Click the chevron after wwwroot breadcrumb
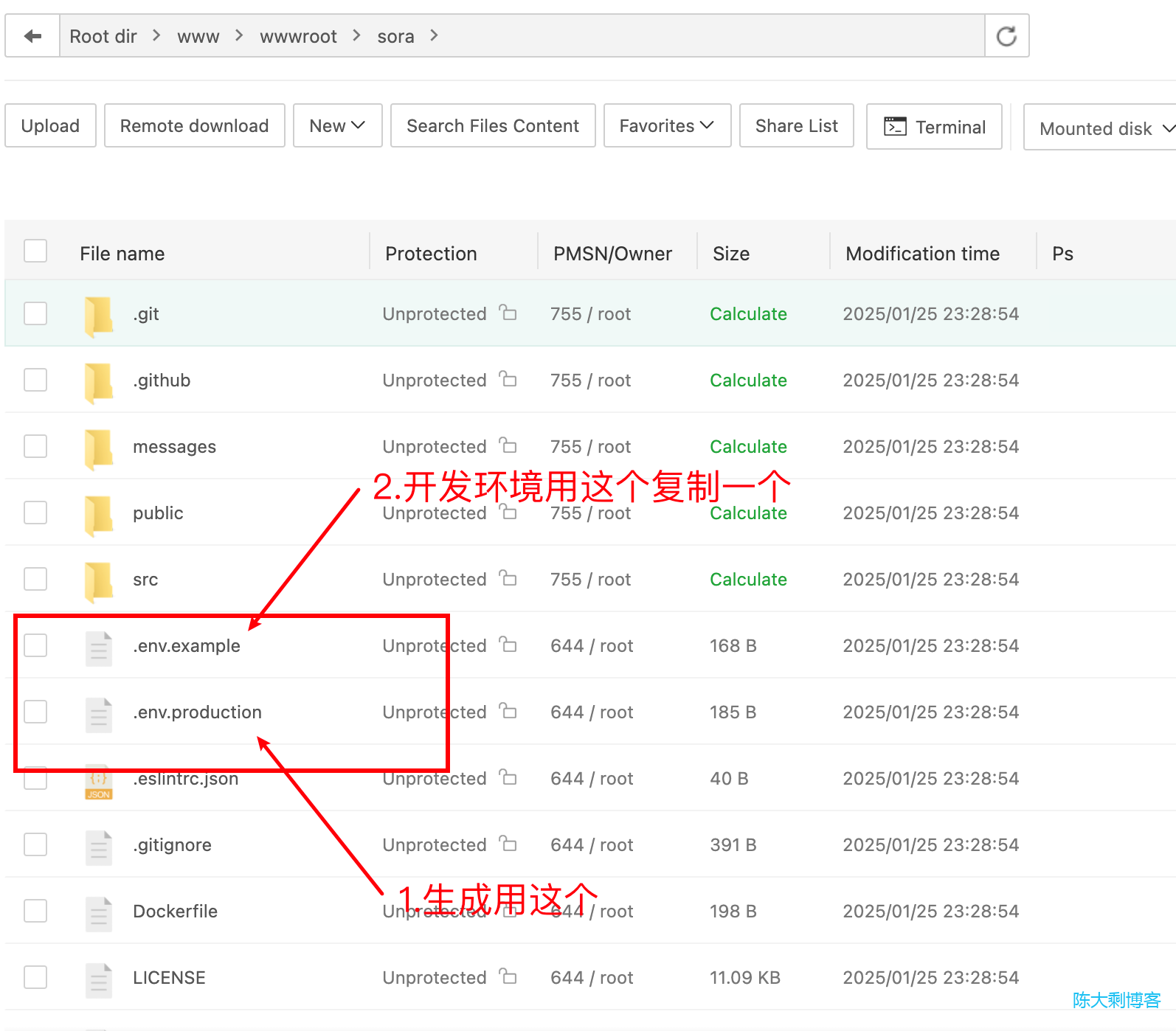The image size is (1176, 1031). [x=357, y=35]
